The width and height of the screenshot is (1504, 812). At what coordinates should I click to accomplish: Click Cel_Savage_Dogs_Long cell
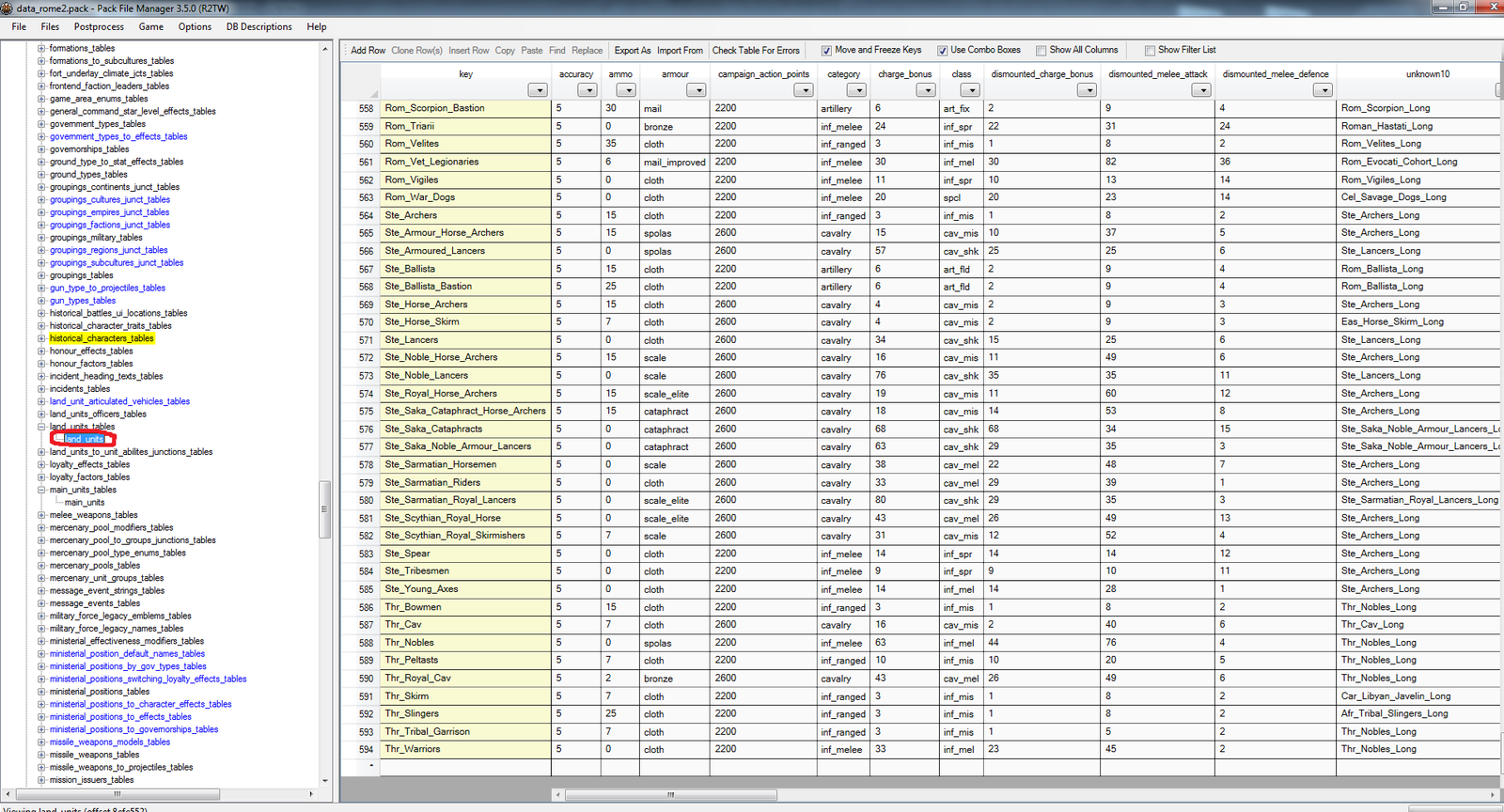(x=1419, y=198)
